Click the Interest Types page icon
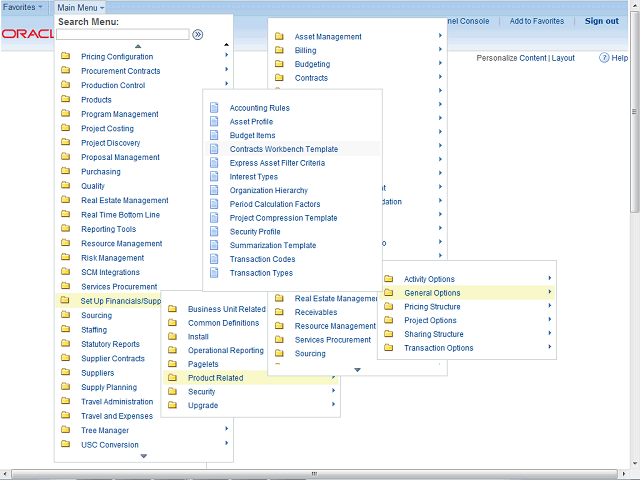The height and width of the screenshot is (480, 640). click(x=214, y=176)
